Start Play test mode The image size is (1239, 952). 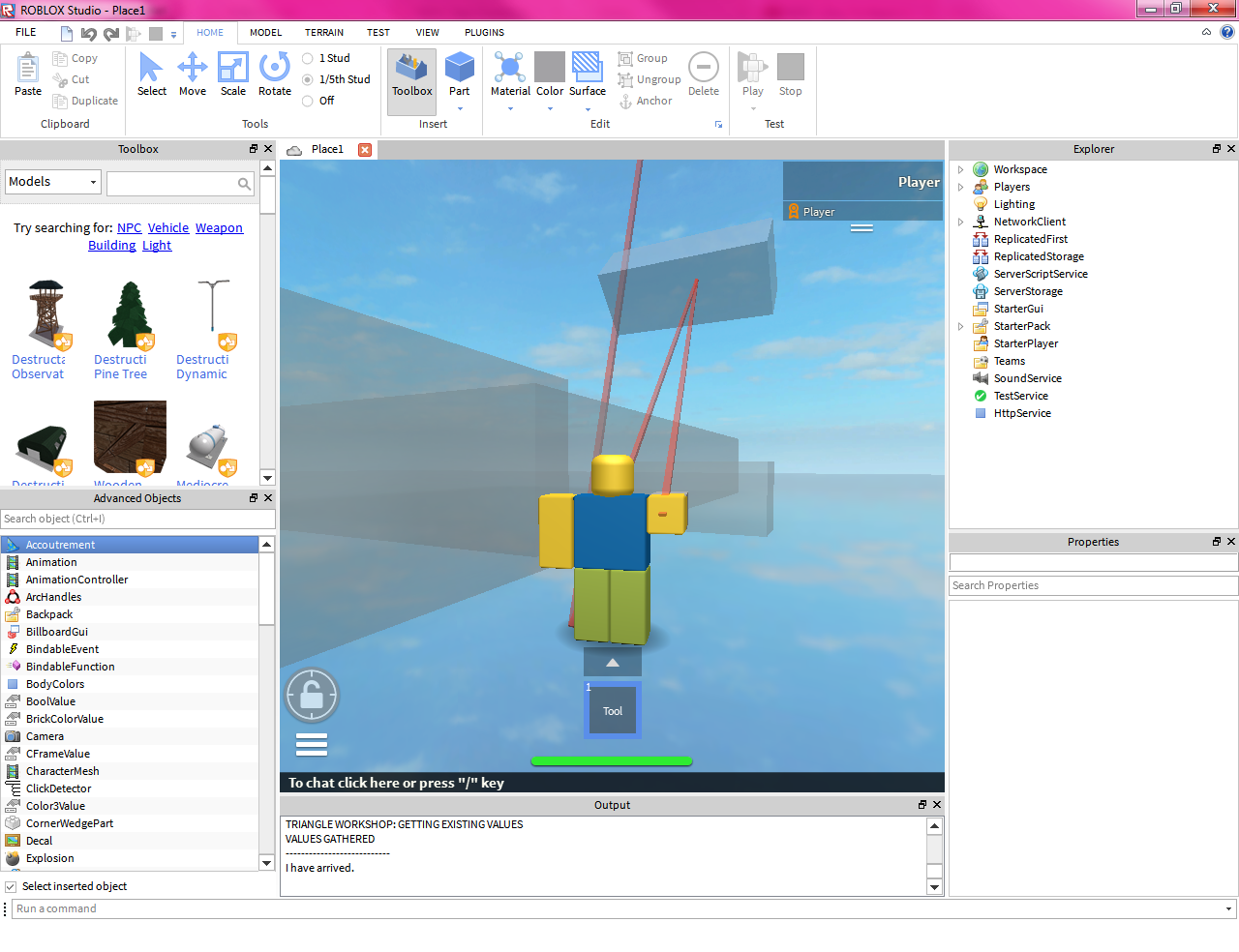click(753, 75)
